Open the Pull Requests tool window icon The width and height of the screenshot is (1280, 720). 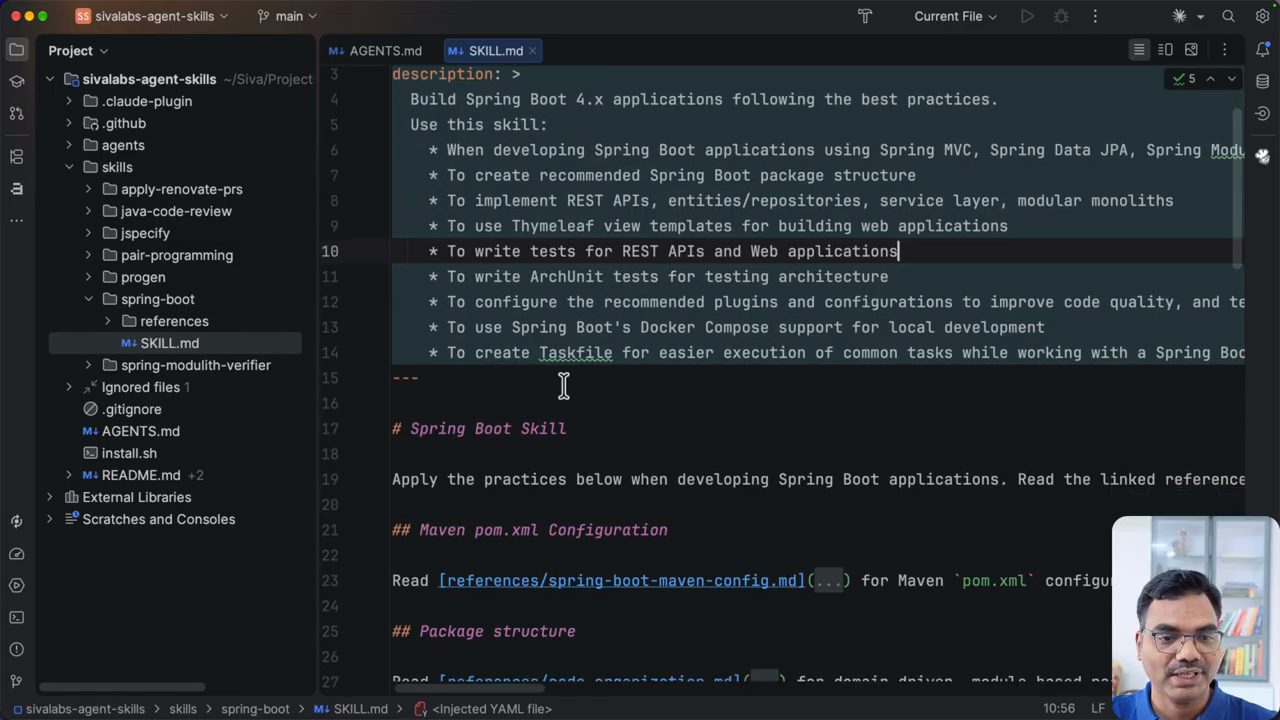click(x=16, y=113)
